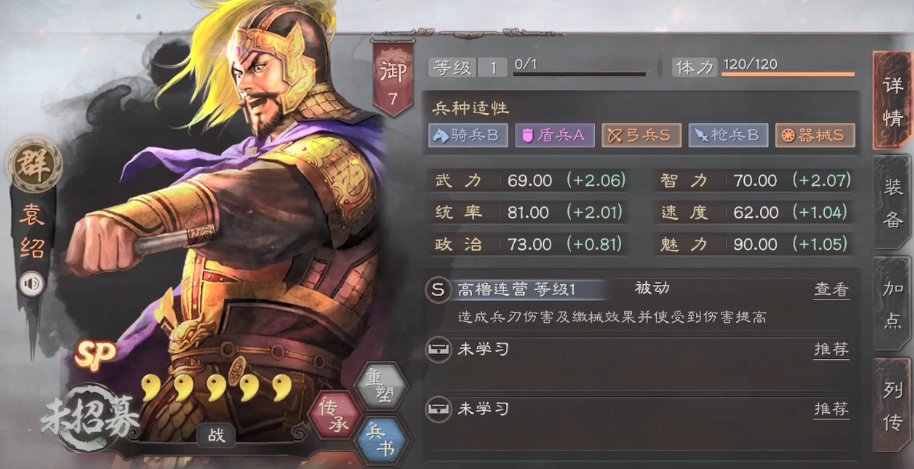The width and height of the screenshot is (914, 469).
Task: Tap the 御 7 banner flag
Action: (393, 79)
